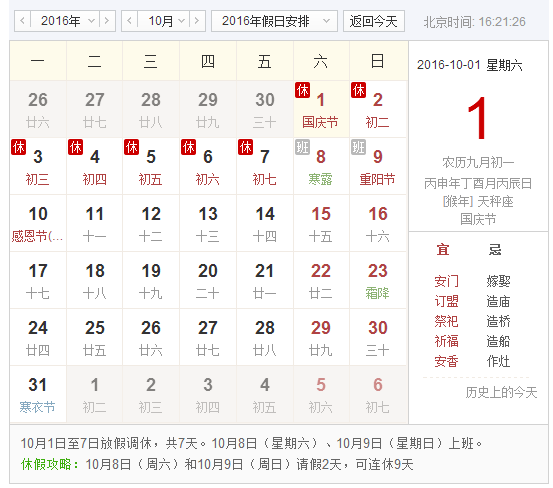The height and width of the screenshot is (488, 553).
Task: Select October 16 十六
Action: pos(378,223)
